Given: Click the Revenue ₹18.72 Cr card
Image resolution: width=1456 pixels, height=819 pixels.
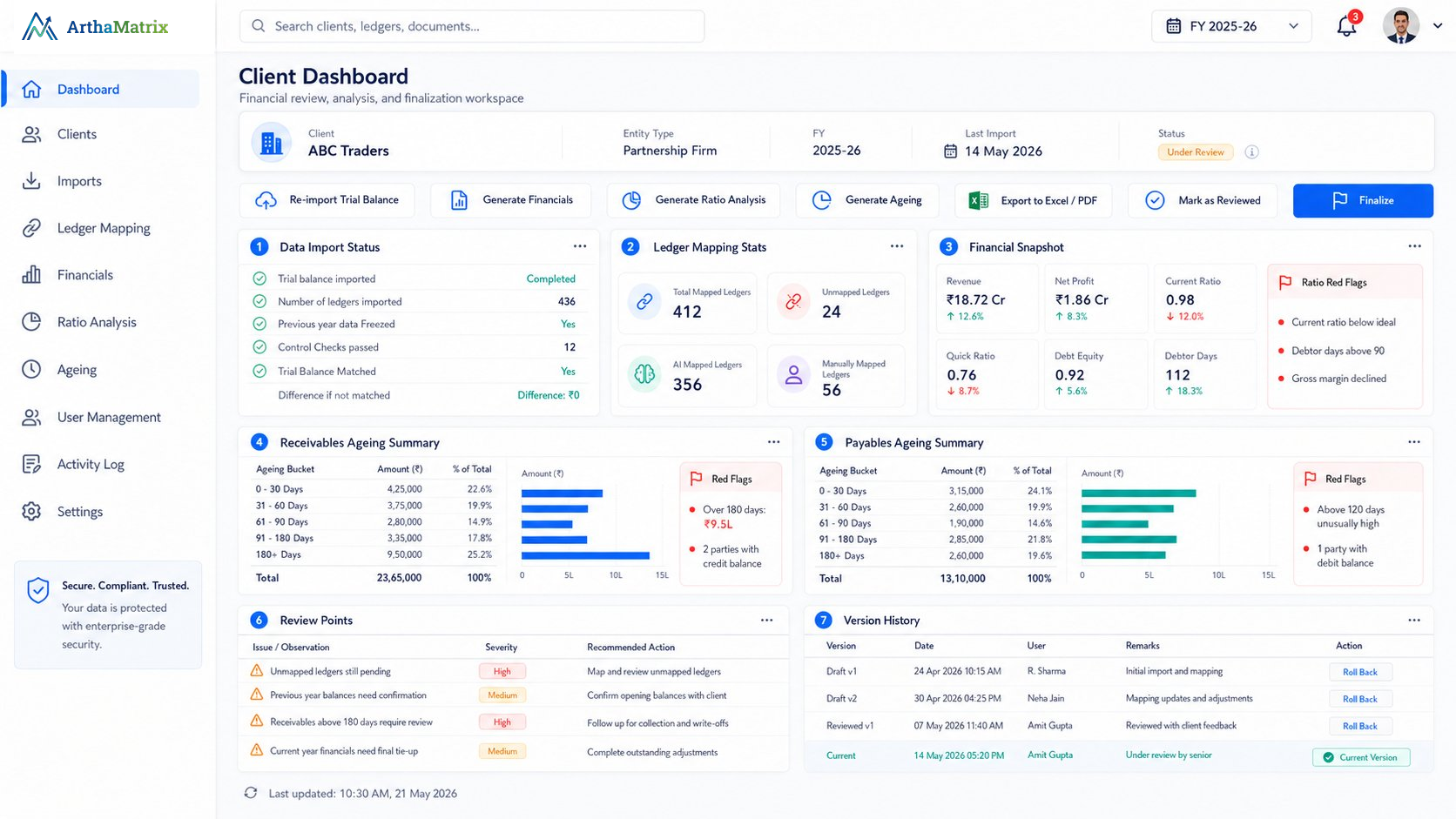Looking at the screenshot, I should point(988,299).
